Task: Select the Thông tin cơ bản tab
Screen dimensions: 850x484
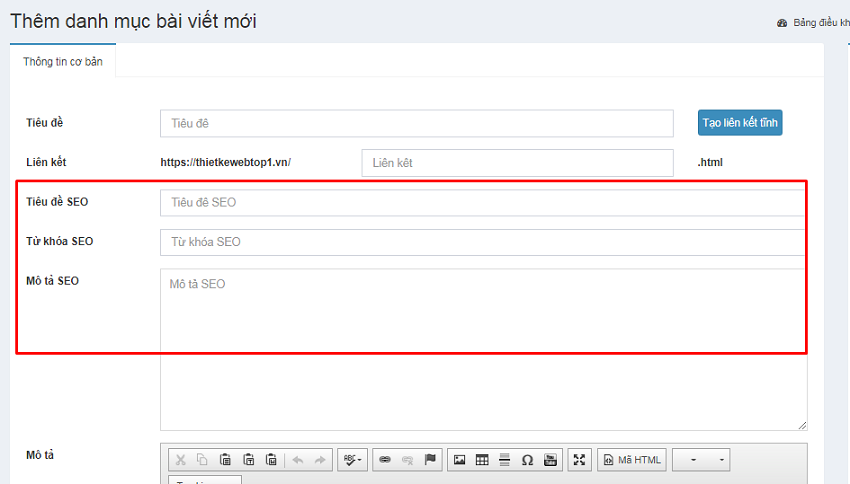Action: pyautogui.click(x=63, y=60)
